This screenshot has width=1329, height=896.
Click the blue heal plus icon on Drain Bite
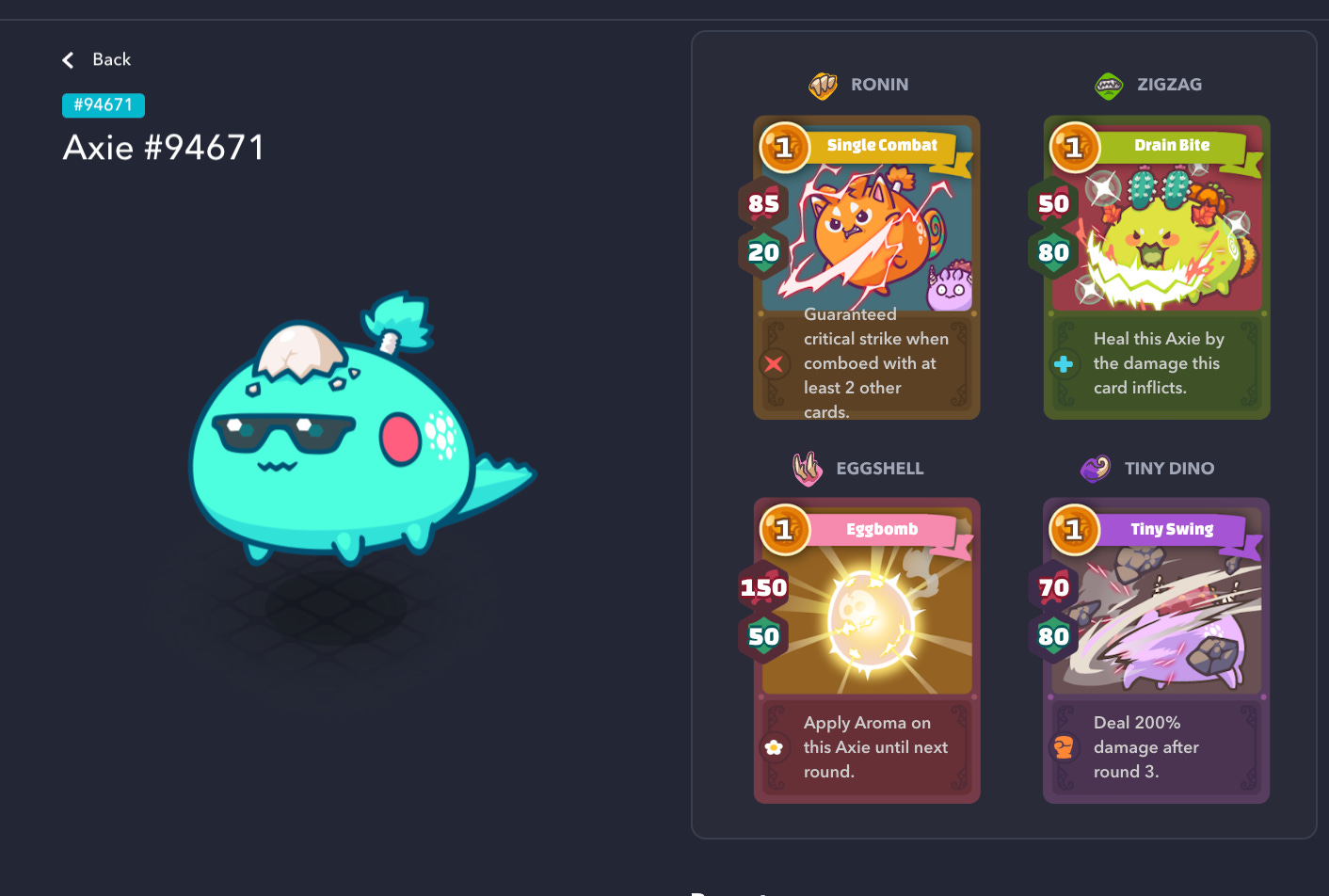pos(1064,364)
